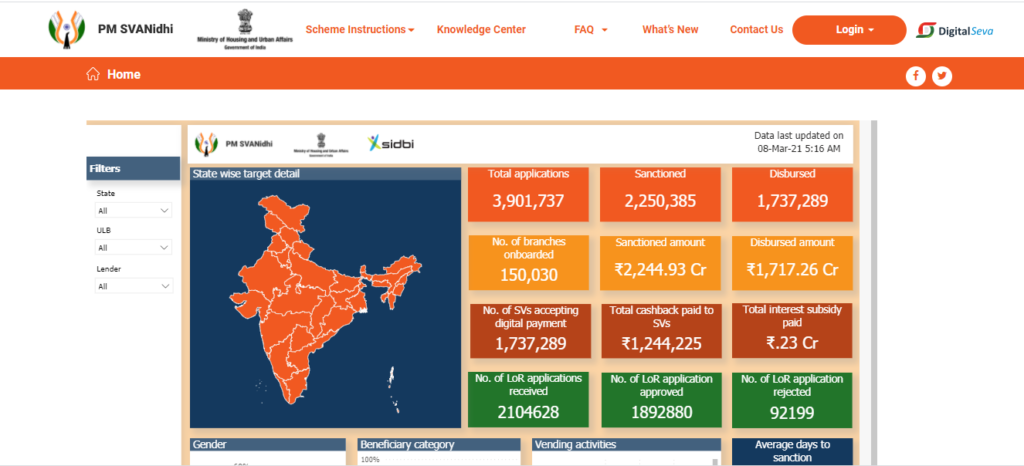Click the Ministry emblem inside the dashboard header

(x=321, y=144)
